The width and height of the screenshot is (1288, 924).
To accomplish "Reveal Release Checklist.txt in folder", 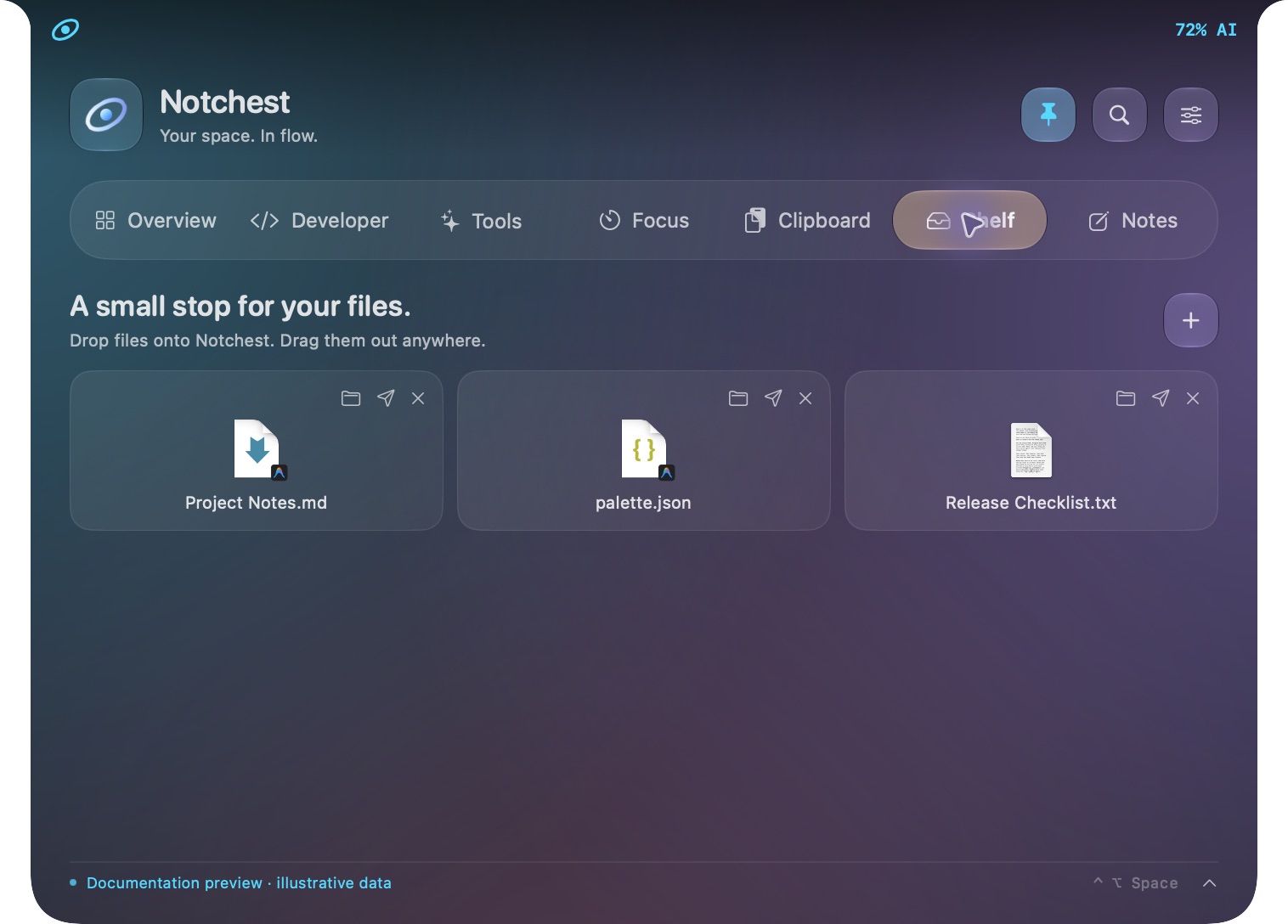I will point(1126,398).
